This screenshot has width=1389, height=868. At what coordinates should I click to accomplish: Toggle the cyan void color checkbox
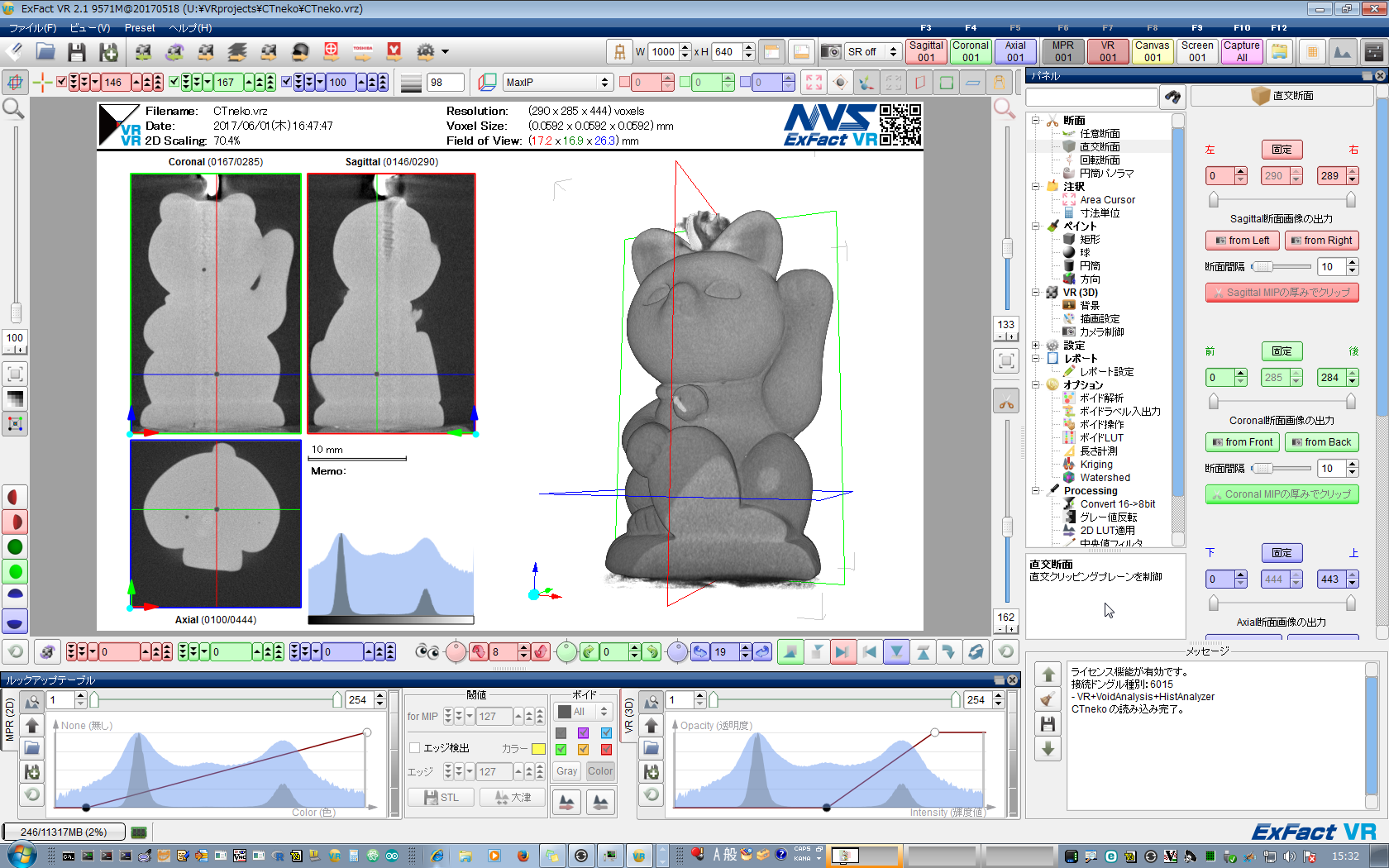click(x=606, y=733)
